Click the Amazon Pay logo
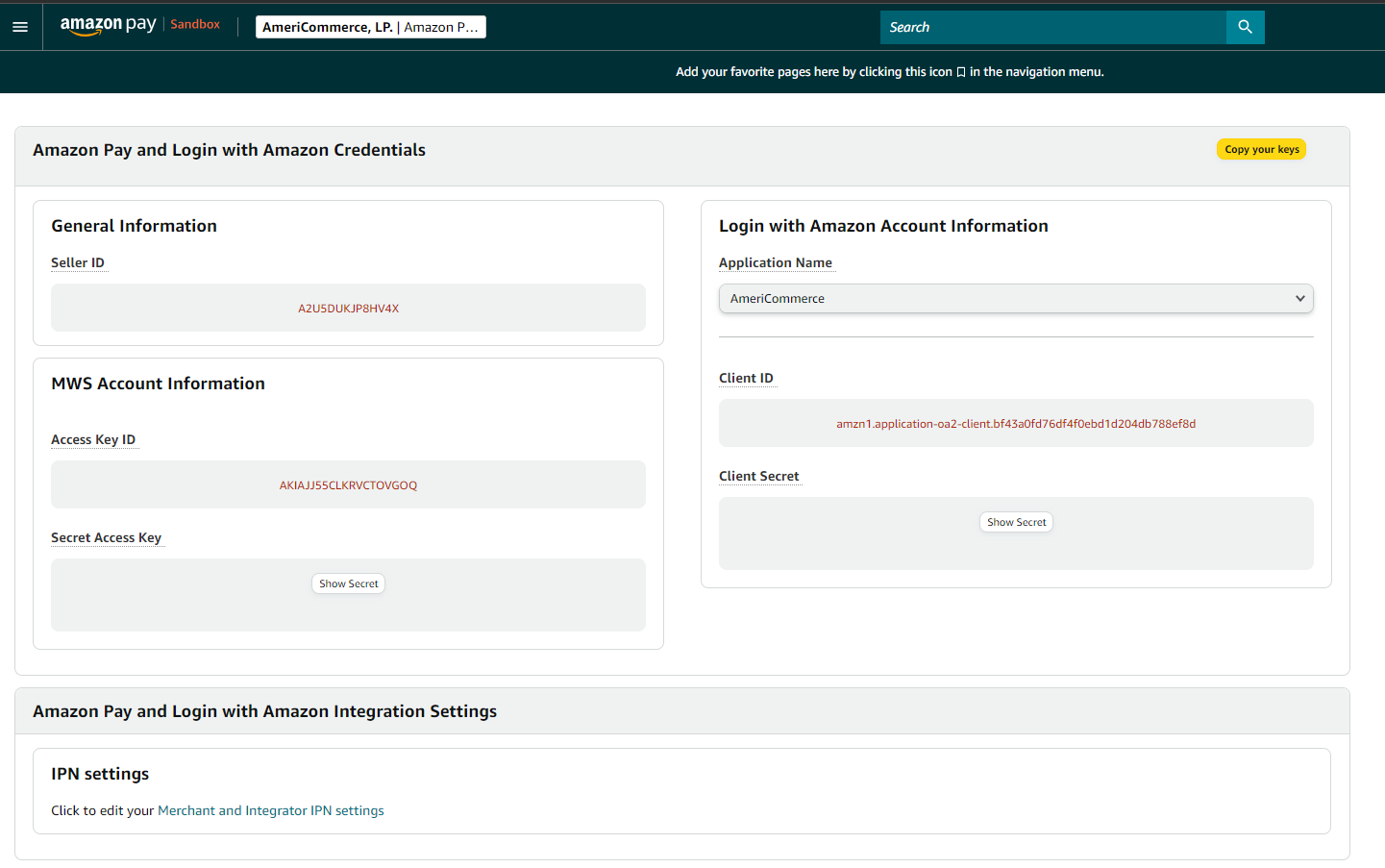 [108, 26]
